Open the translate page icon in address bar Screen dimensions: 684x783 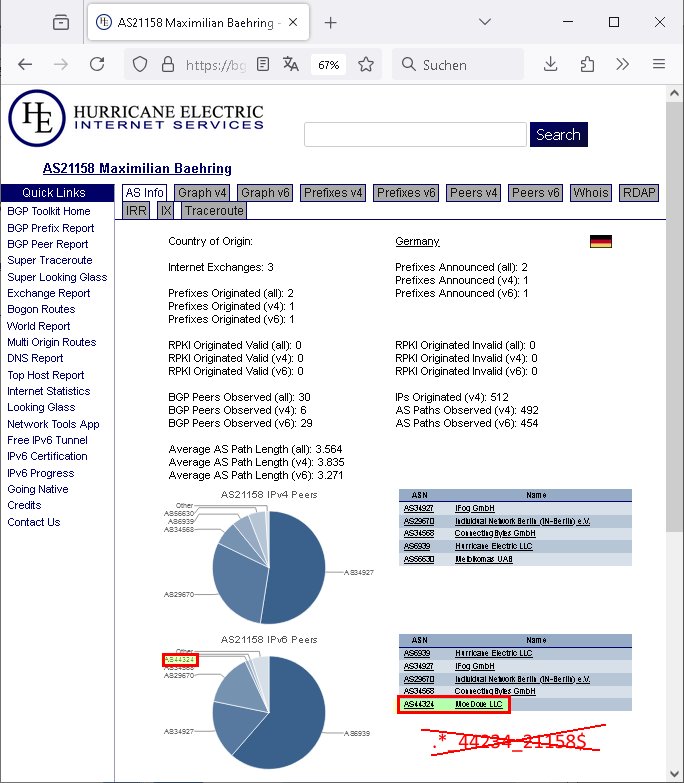coord(291,64)
